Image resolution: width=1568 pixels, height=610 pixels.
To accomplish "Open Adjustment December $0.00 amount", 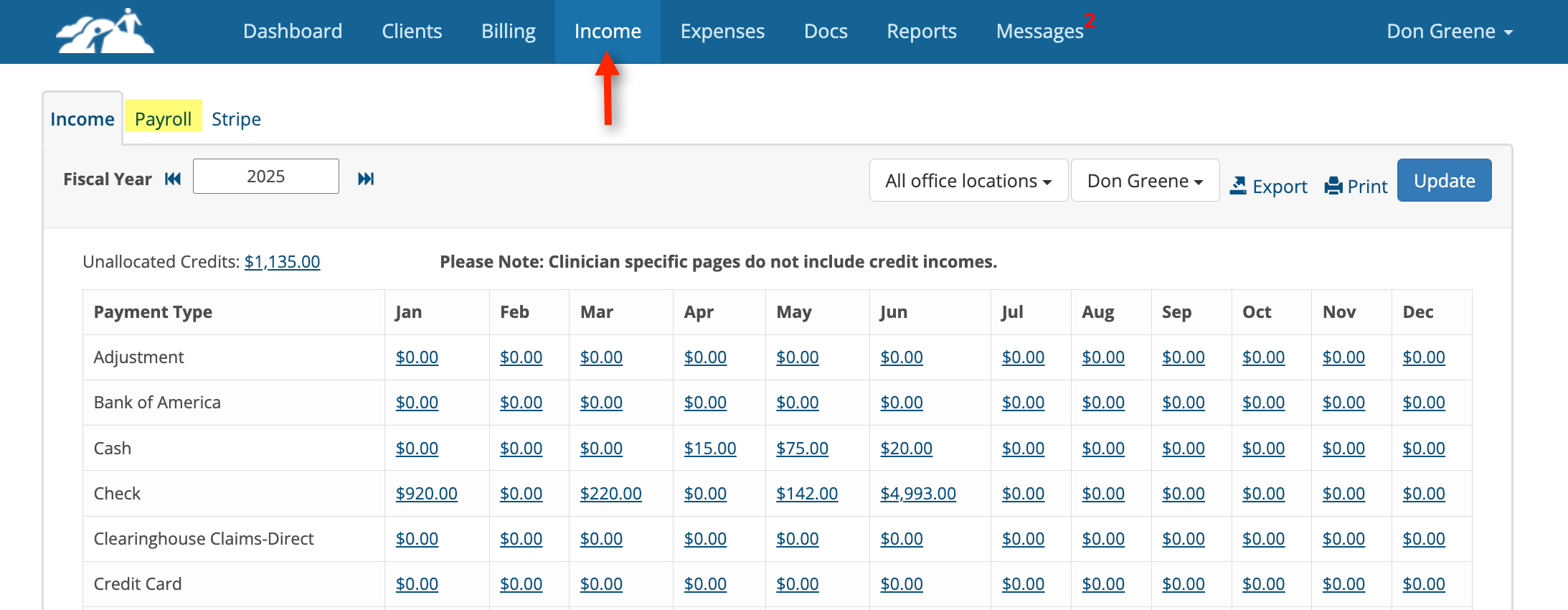I will [1424, 357].
